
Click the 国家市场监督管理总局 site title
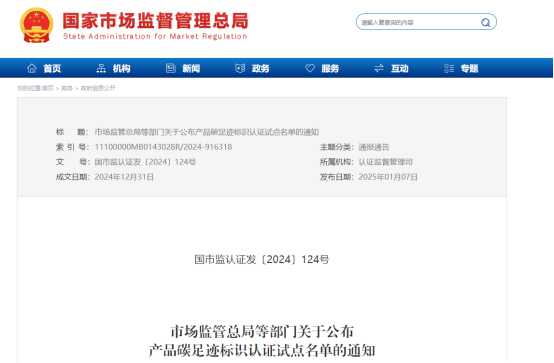[155, 21]
